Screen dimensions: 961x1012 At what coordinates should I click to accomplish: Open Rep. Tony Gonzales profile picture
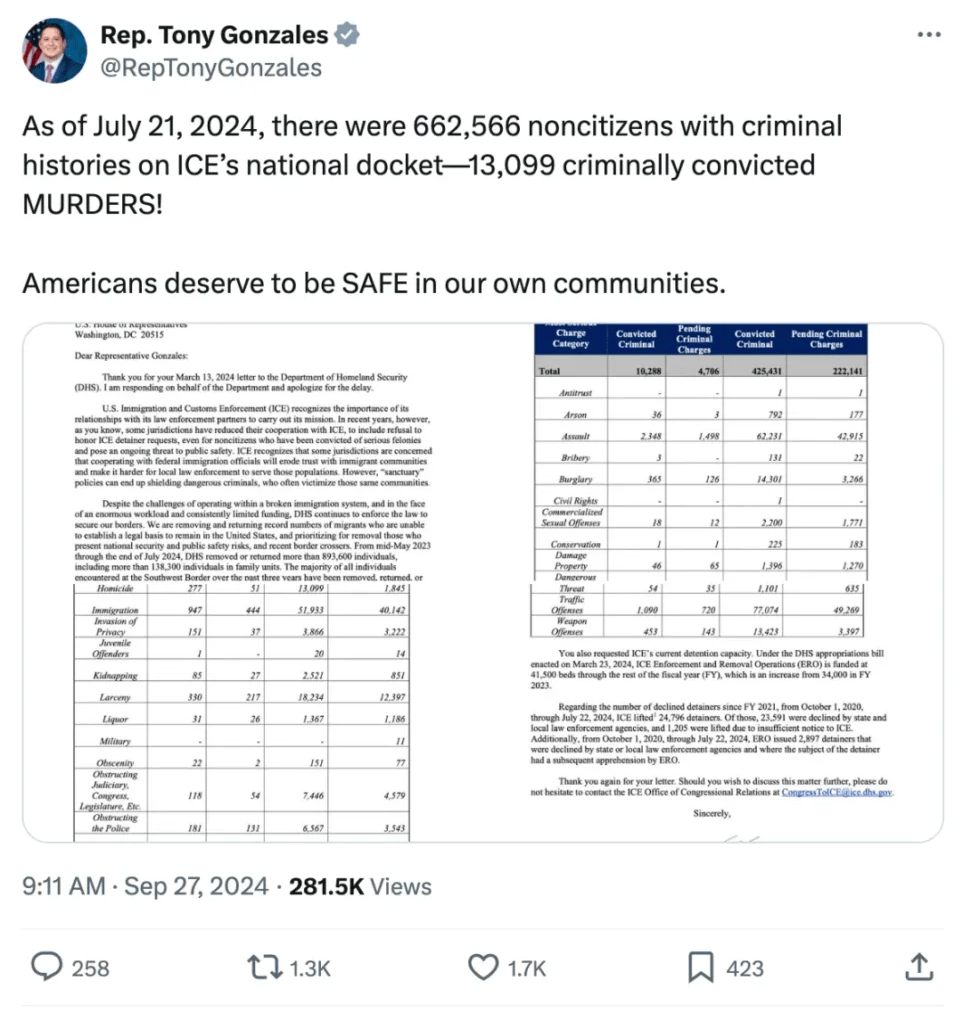click(54, 51)
